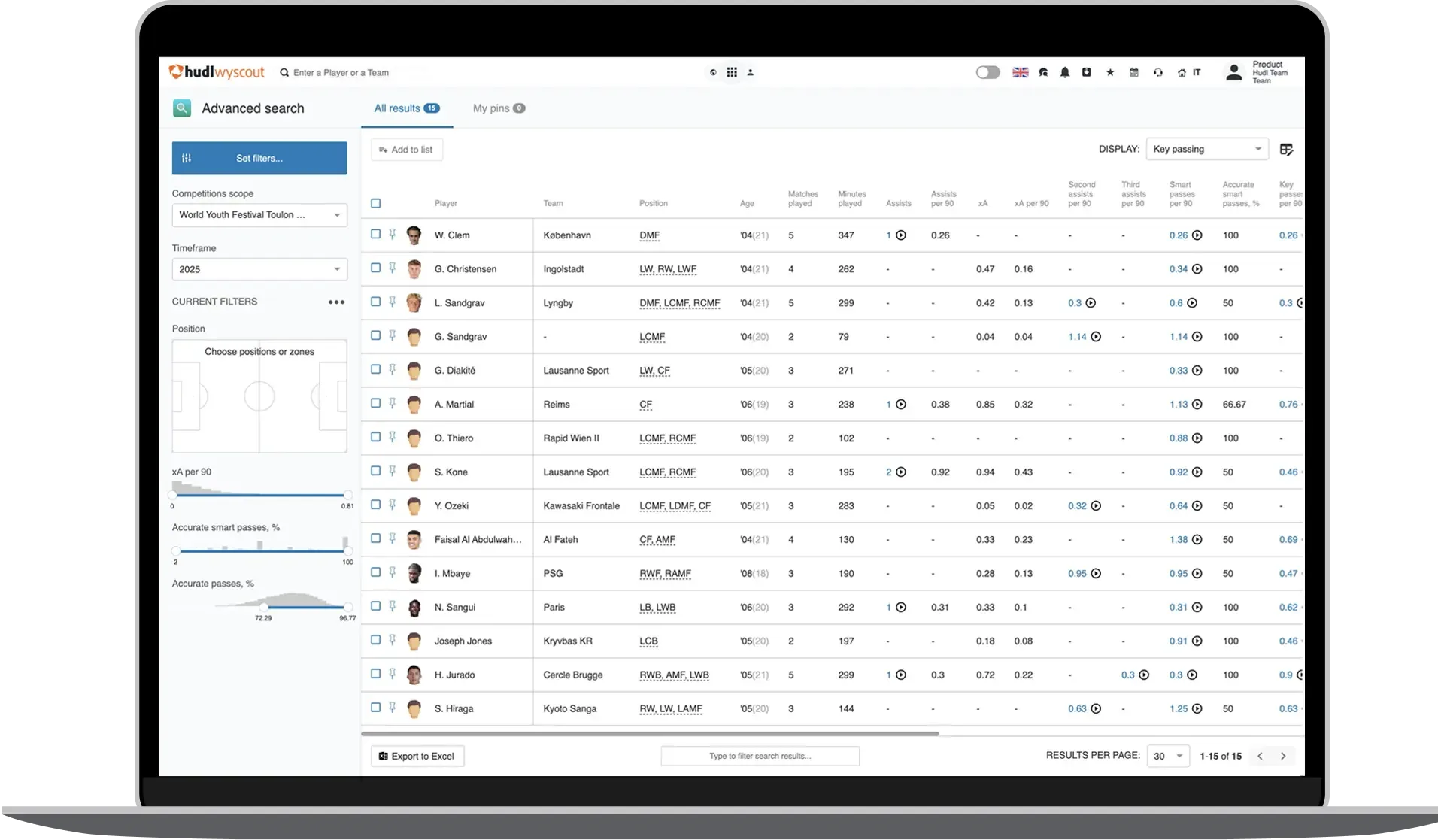The width and height of the screenshot is (1438, 840).
Task: Click the star favorites icon
Action: pos(1110,72)
